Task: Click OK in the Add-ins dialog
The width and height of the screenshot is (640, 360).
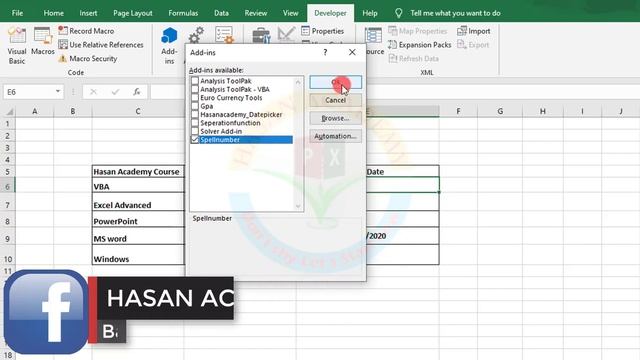Action: tap(336, 82)
